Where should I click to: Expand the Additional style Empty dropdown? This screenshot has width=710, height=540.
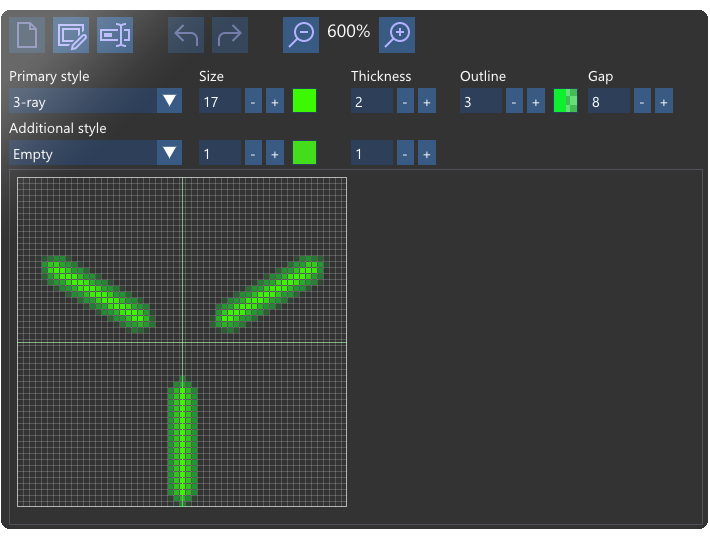96,153
